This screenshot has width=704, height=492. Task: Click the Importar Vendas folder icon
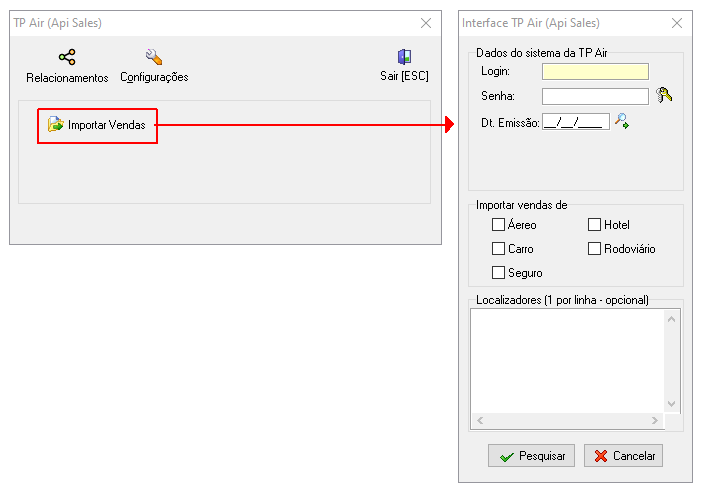(x=56, y=124)
